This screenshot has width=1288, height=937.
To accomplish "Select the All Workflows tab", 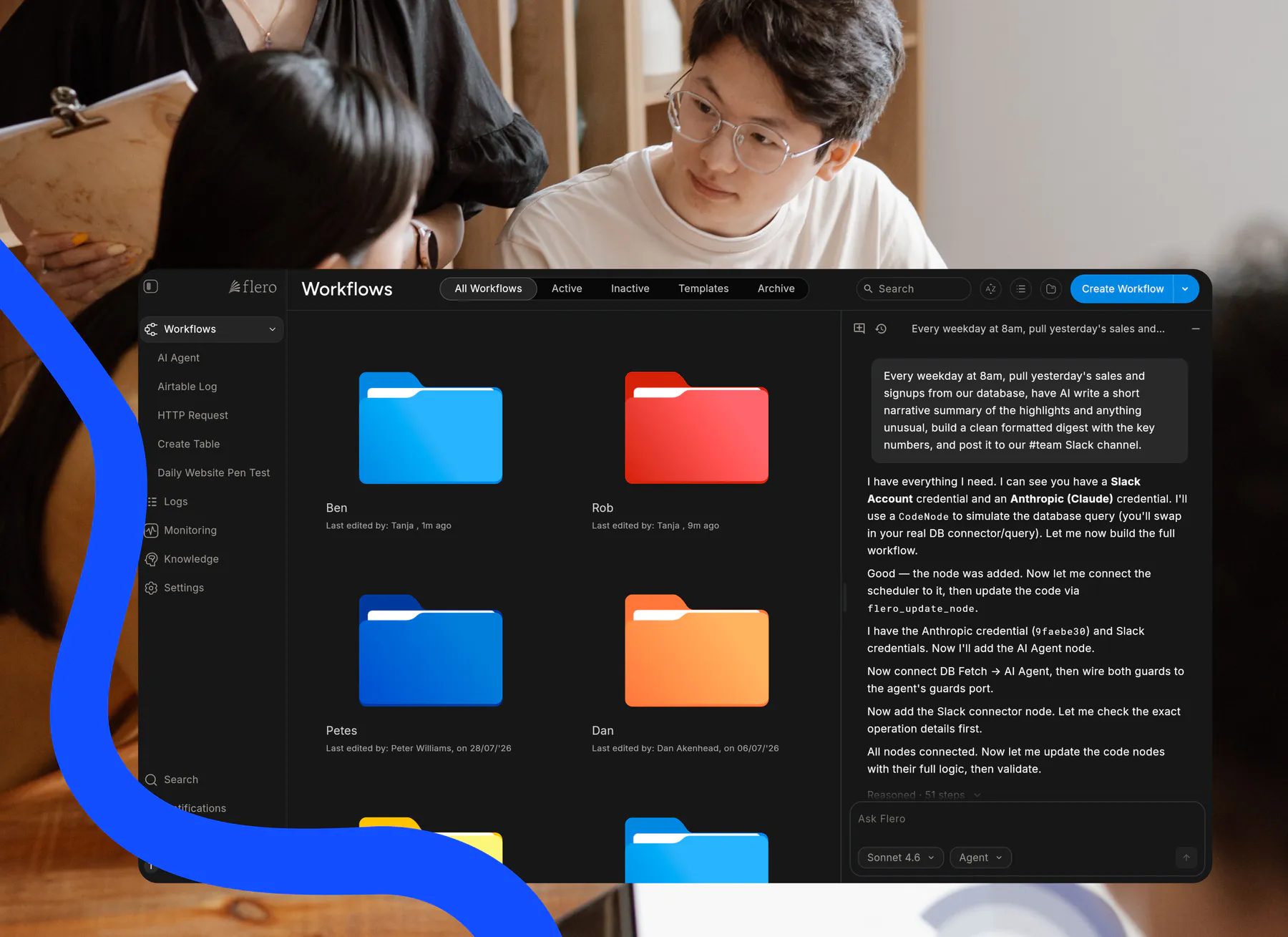I will click(x=488, y=288).
